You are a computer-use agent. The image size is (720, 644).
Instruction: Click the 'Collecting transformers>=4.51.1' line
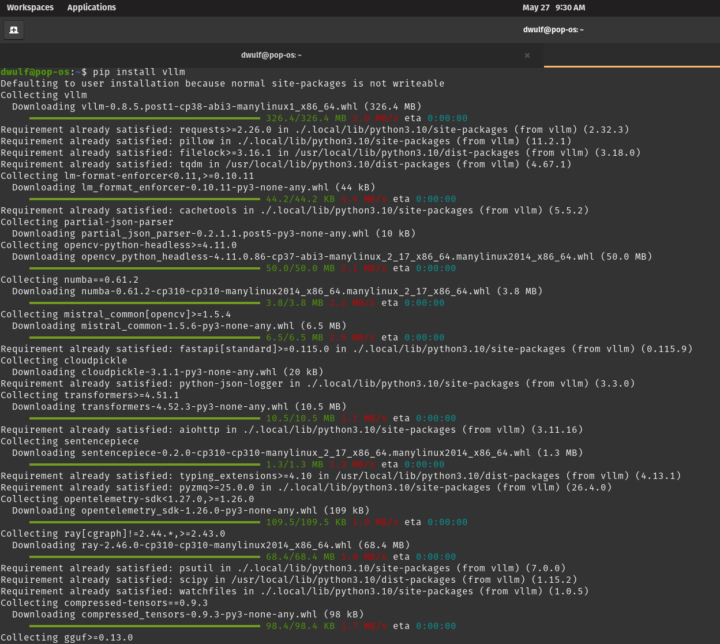[90, 395]
